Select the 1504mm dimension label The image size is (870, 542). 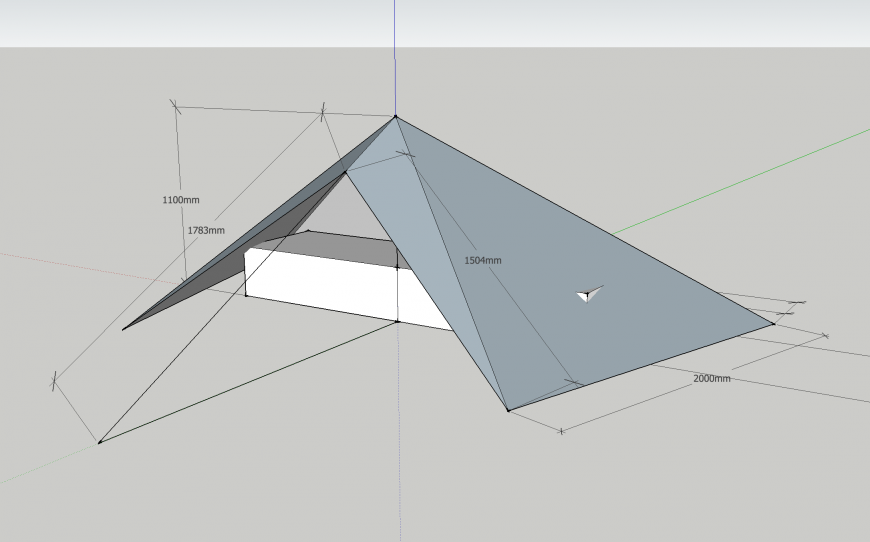point(483,260)
